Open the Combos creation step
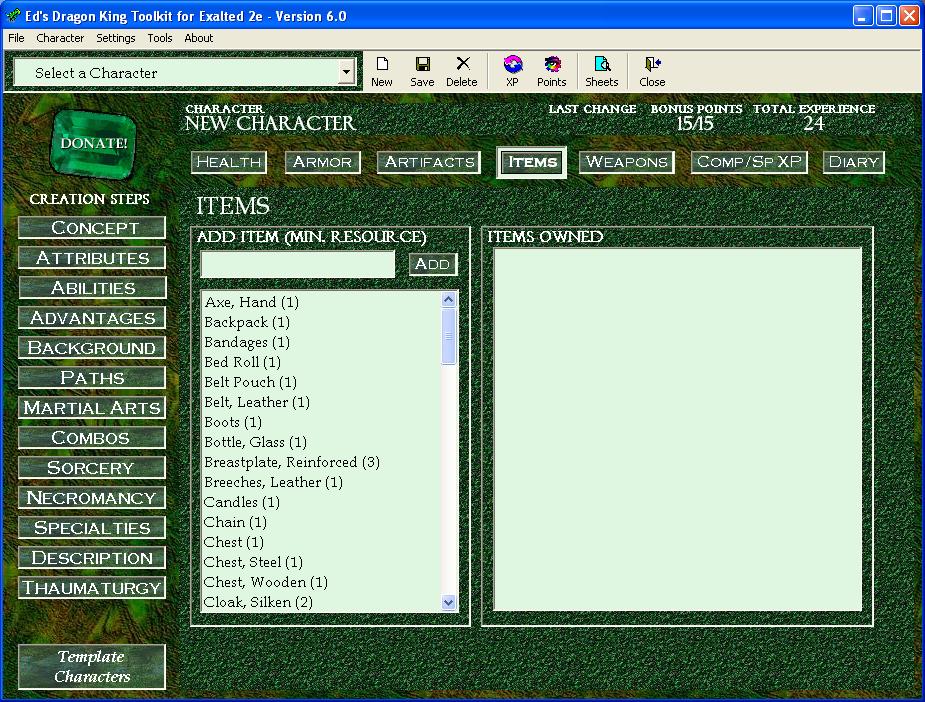 [92, 438]
